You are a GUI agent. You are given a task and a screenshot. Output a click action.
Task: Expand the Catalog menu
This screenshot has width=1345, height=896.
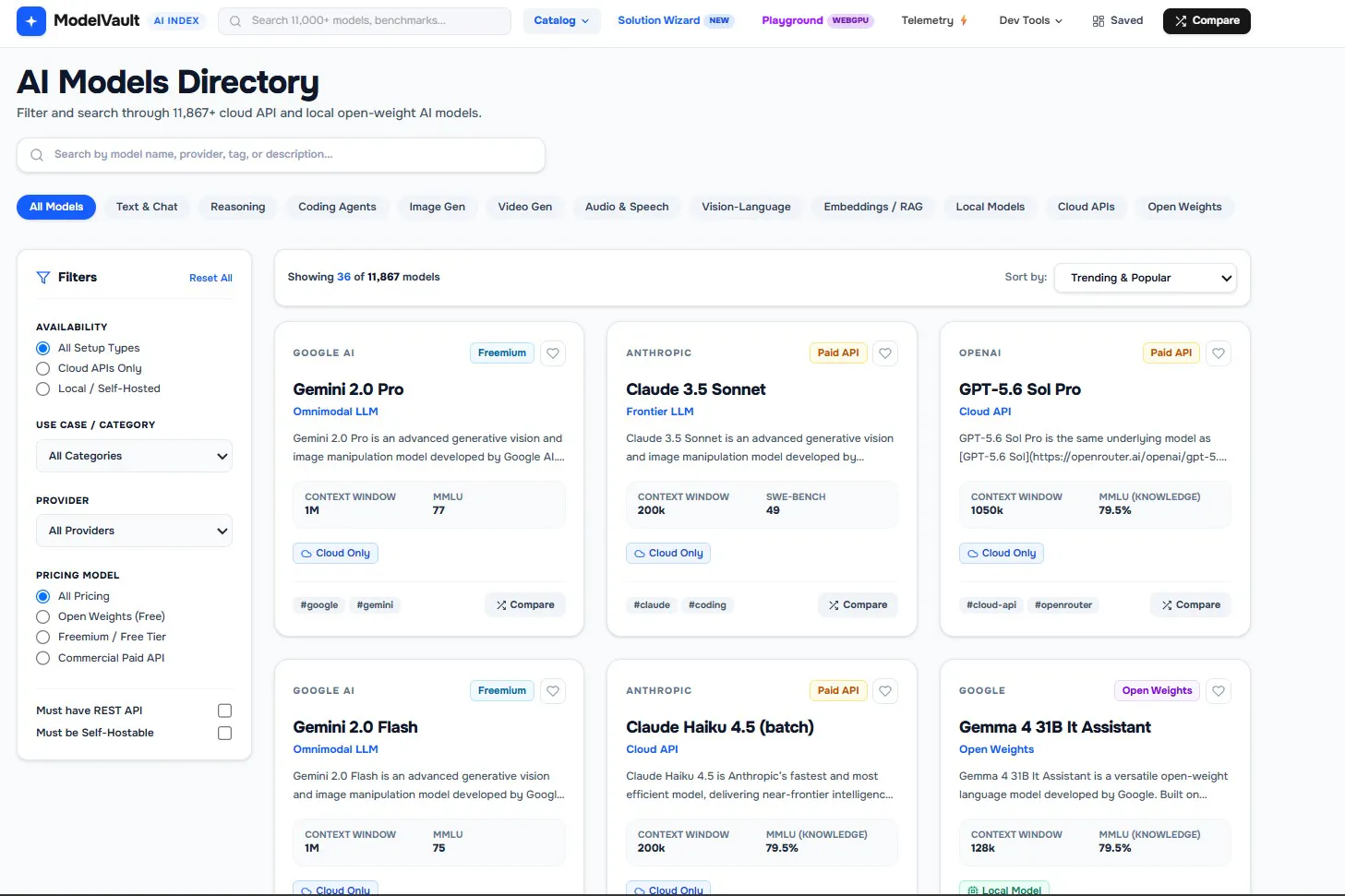point(561,20)
